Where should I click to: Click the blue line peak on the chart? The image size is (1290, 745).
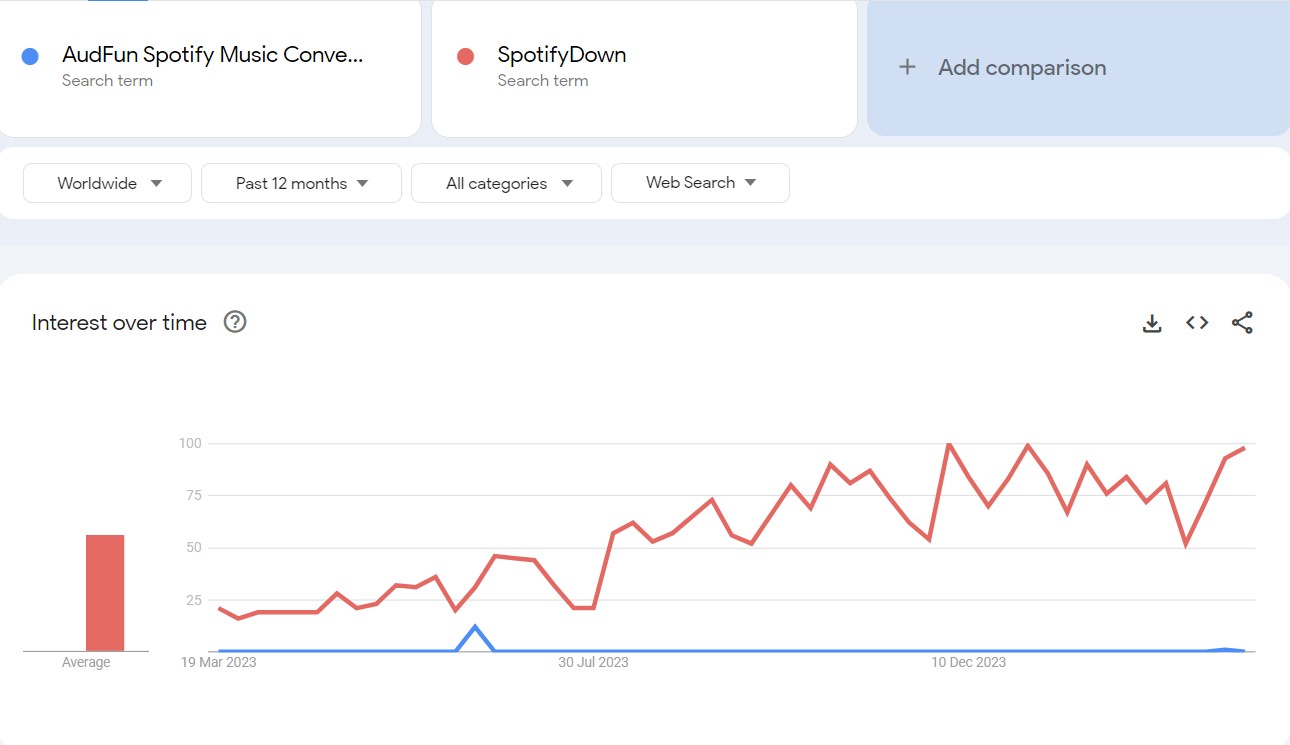[x=475, y=627]
